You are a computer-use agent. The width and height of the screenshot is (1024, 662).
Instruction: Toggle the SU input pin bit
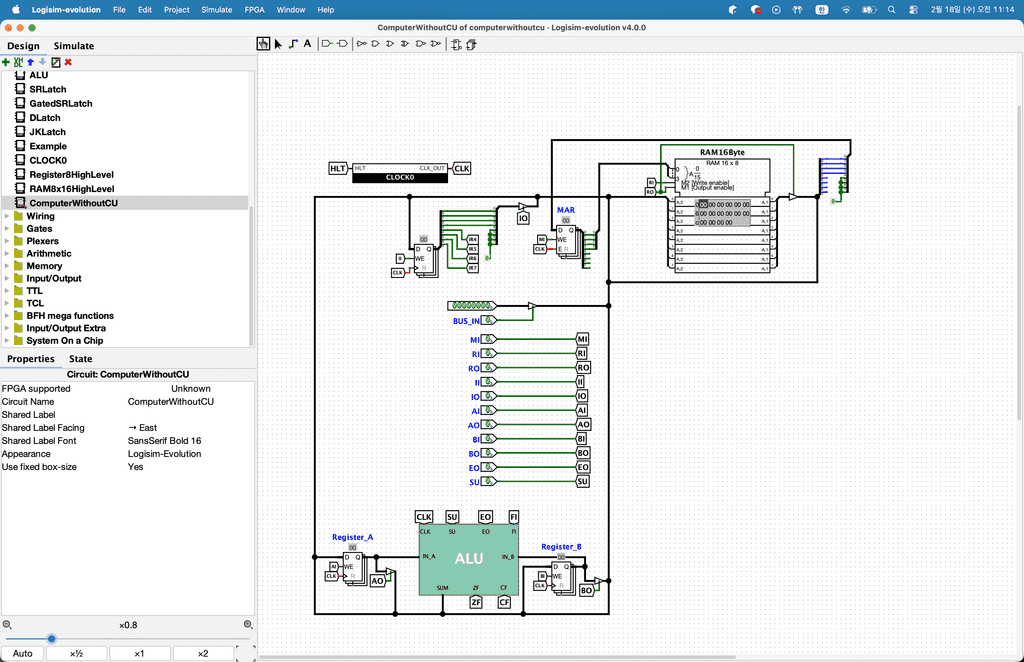coord(489,482)
